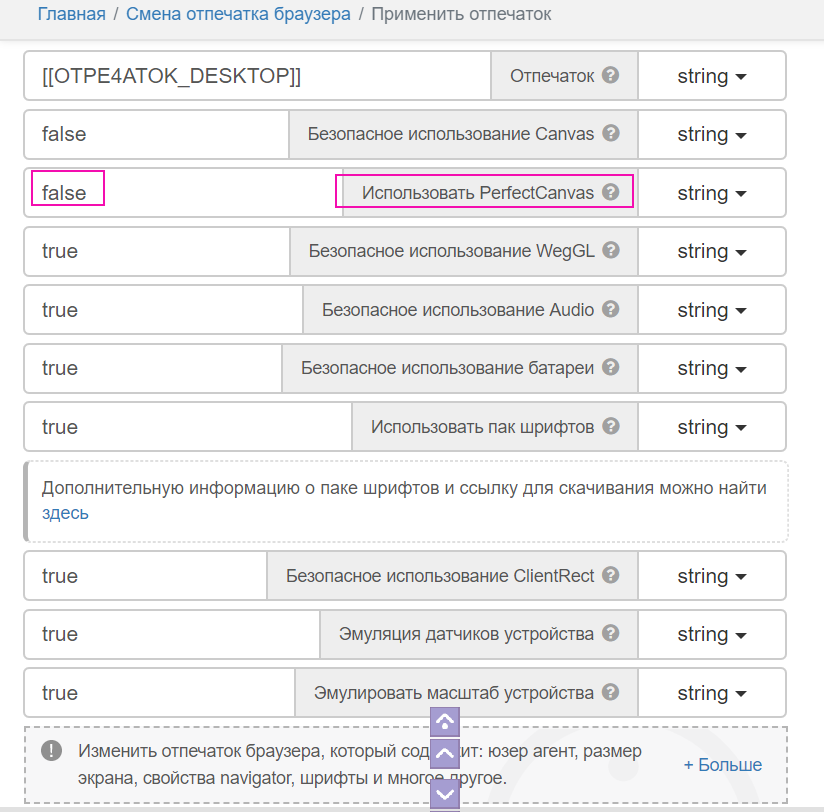The width and height of the screenshot is (824, 812).
Task: Show help for Эмуляция датчиков устройства
Action: pos(611,634)
